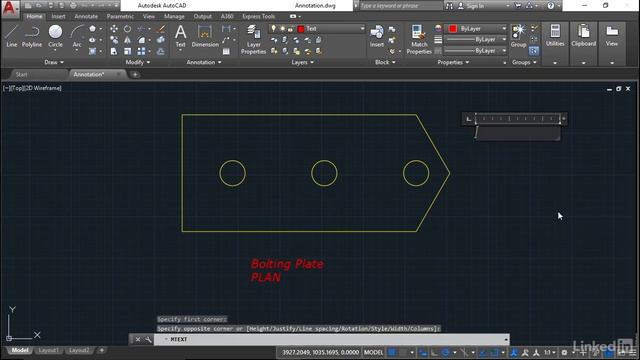Click the Copy tool in Modify panel
The height and width of the screenshot is (360, 640).
pos(114,40)
